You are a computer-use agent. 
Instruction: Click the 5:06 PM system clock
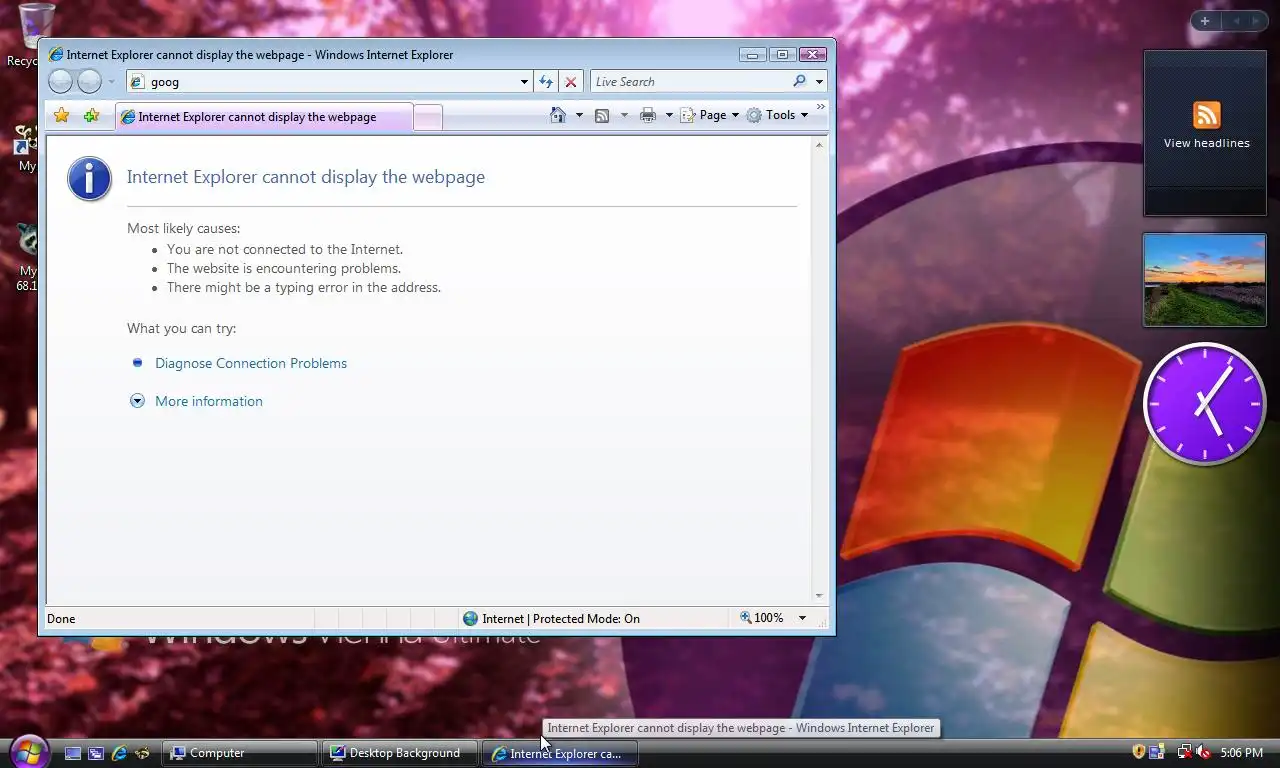1242,753
